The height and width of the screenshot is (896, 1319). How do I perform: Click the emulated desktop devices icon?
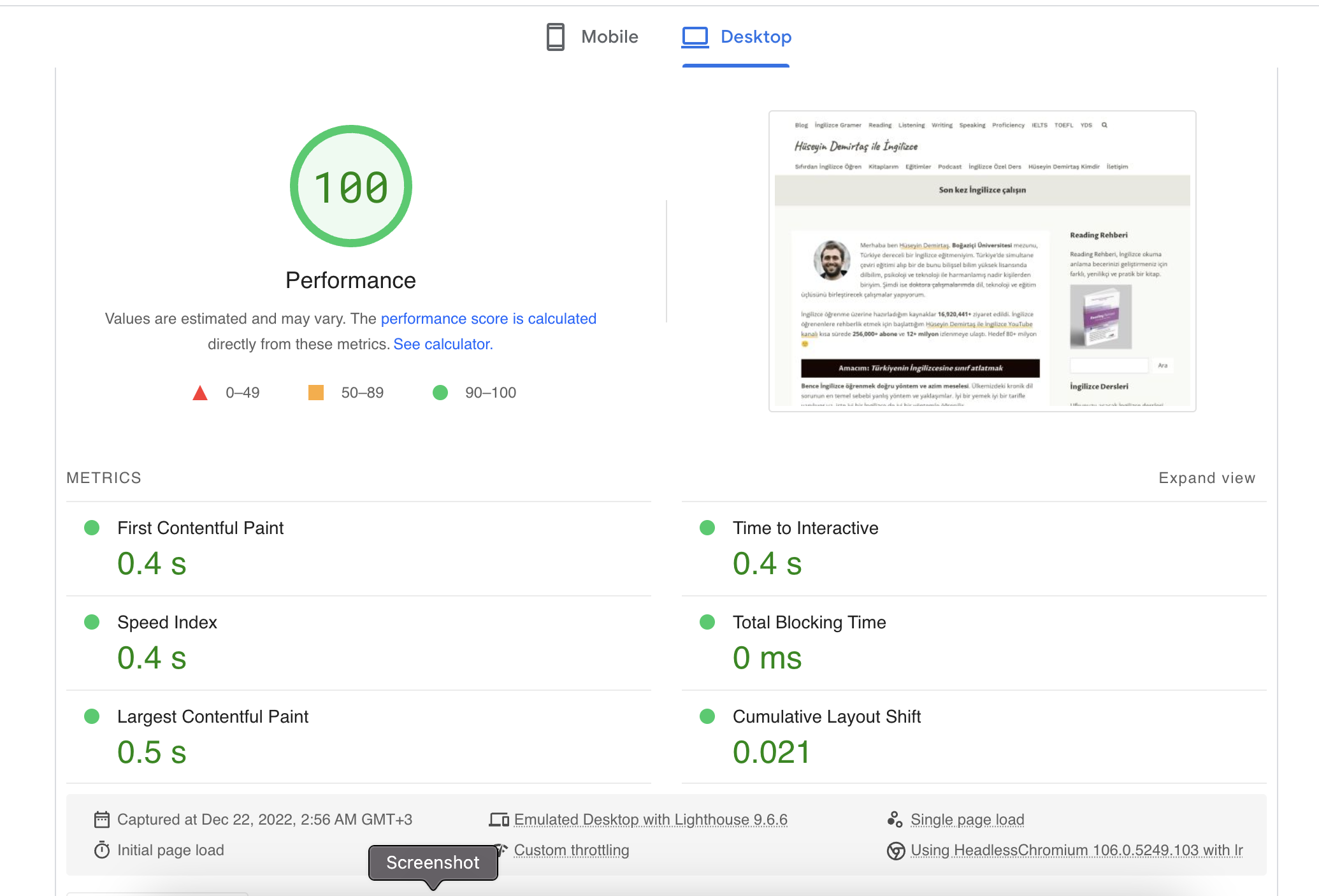pos(498,820)
